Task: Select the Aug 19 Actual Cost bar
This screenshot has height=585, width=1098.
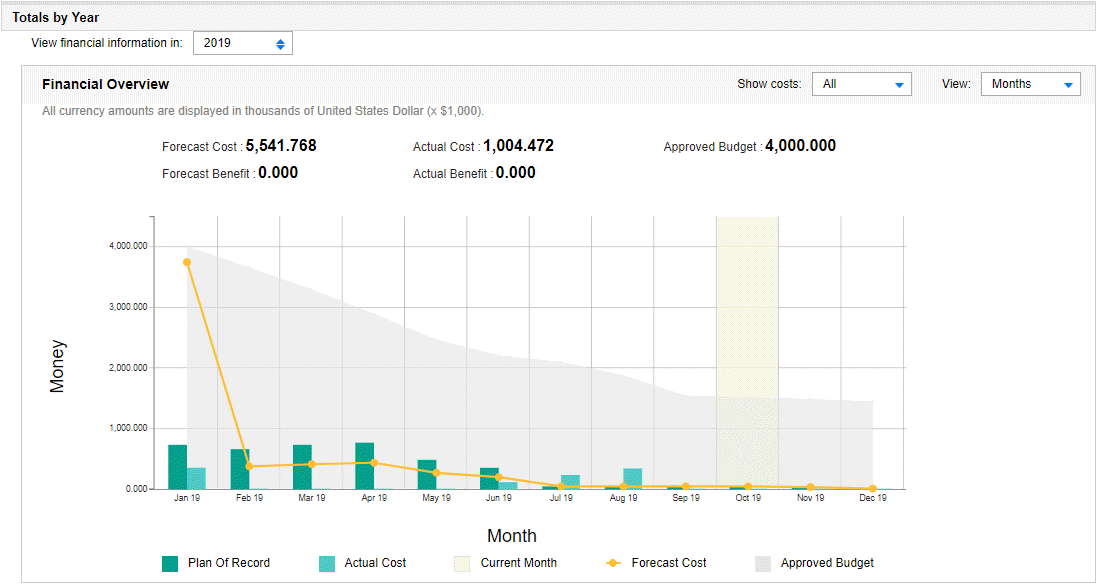Action: coord(632,478)
